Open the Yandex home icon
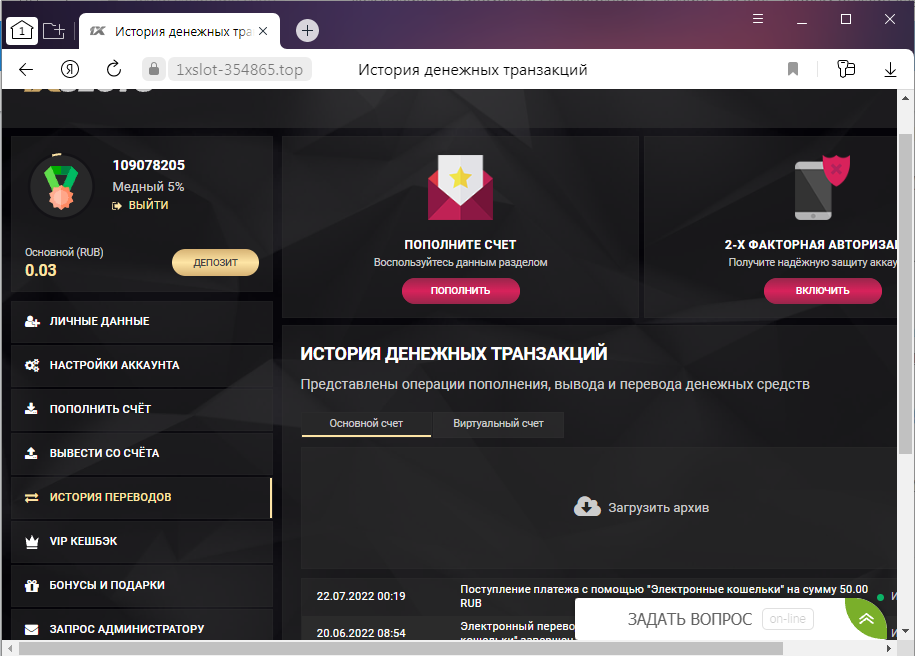The height and width of the screenshot is (656, 915). [x=70, y=69]
